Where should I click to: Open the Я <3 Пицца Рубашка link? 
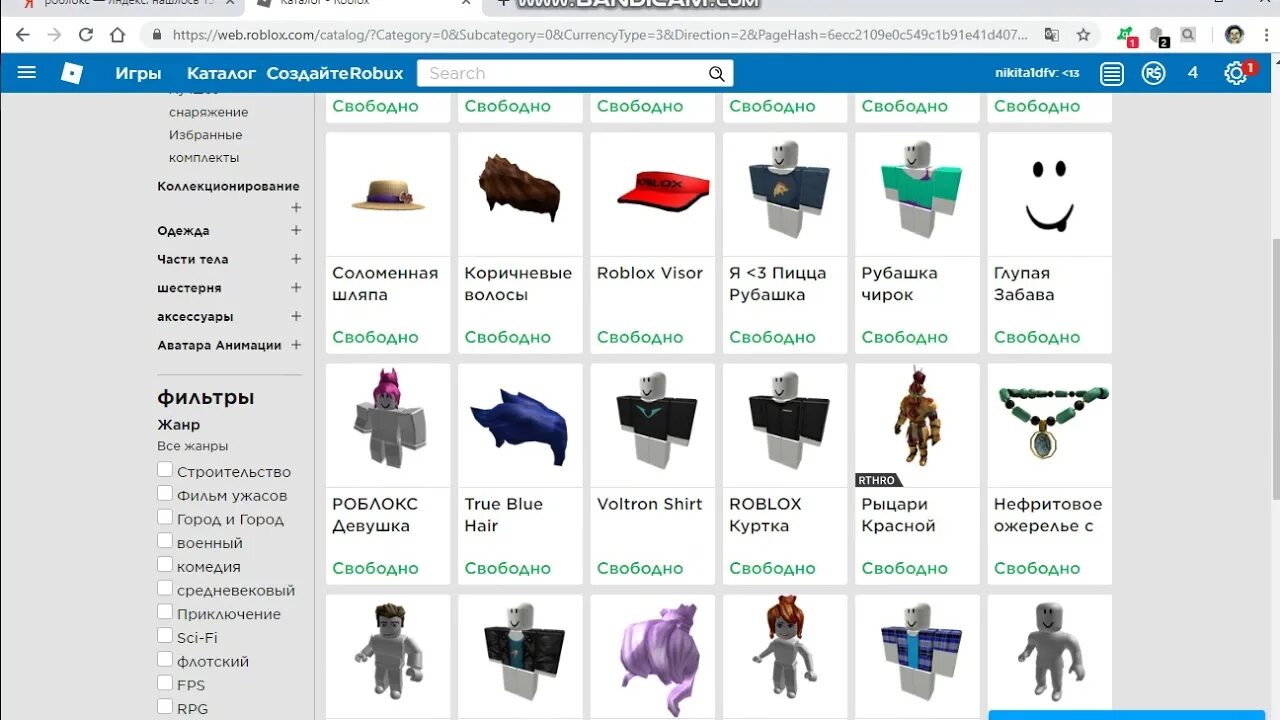point(778,284)
